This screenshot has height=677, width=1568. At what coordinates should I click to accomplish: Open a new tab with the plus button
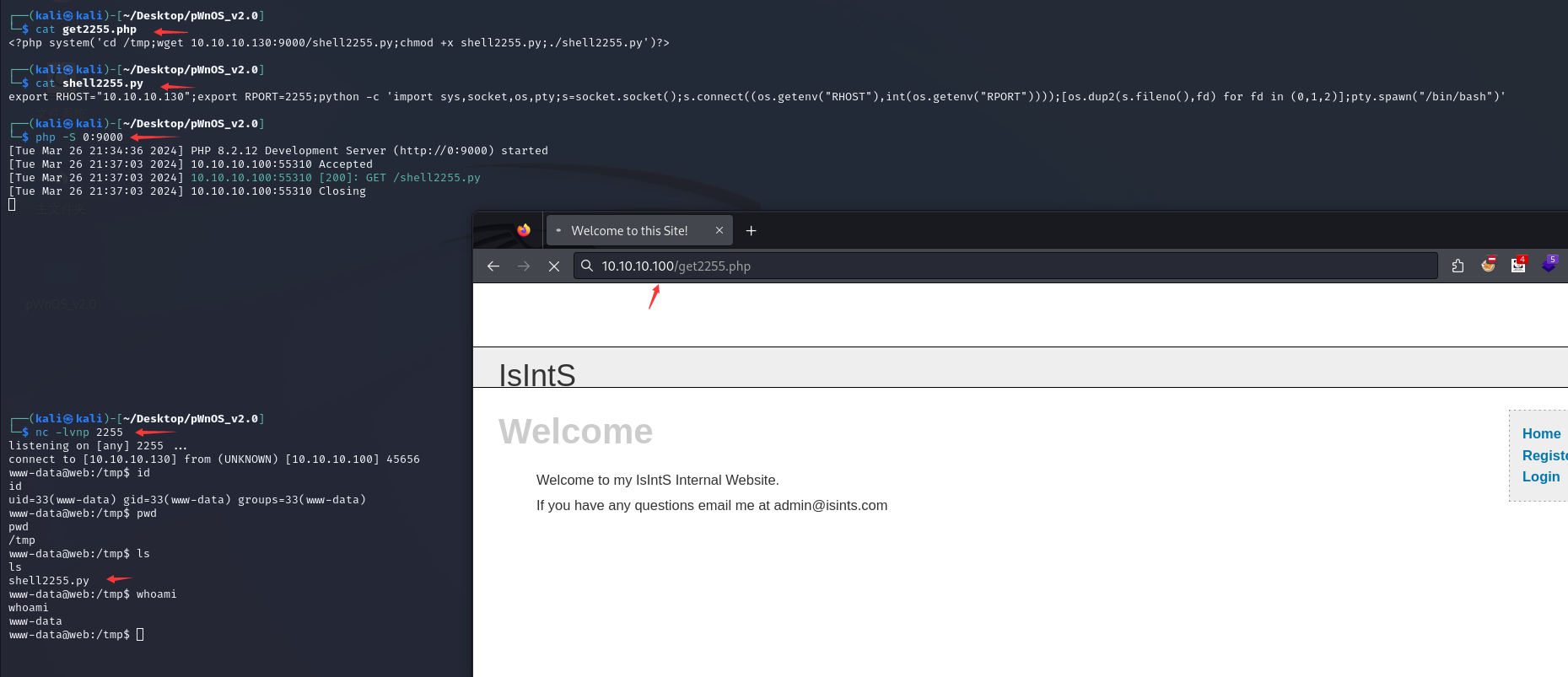751,230
